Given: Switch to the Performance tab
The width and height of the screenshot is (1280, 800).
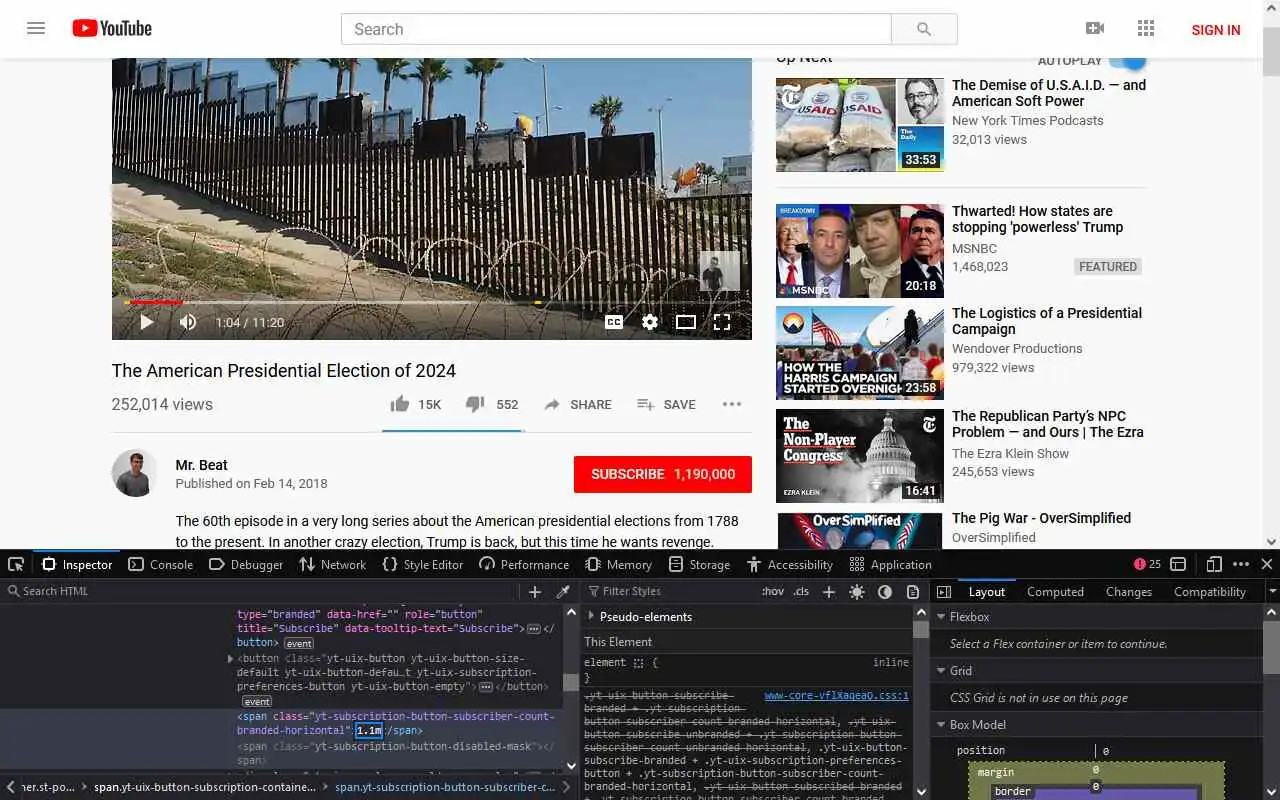Looking at the screenshot, I should 524,564.
